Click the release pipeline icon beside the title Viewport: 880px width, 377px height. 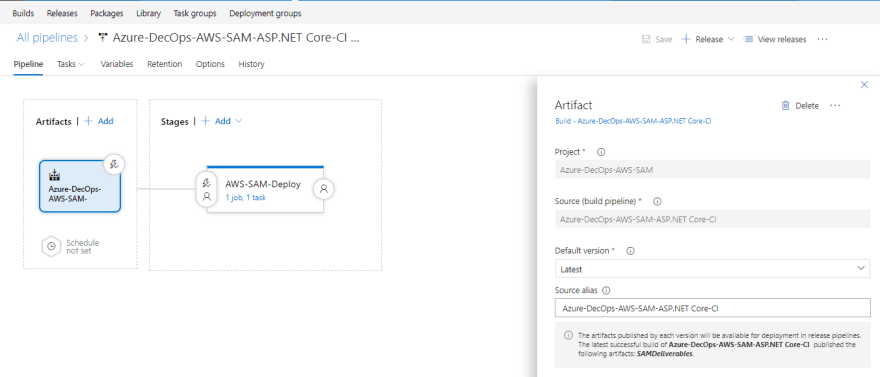[103, 38]
